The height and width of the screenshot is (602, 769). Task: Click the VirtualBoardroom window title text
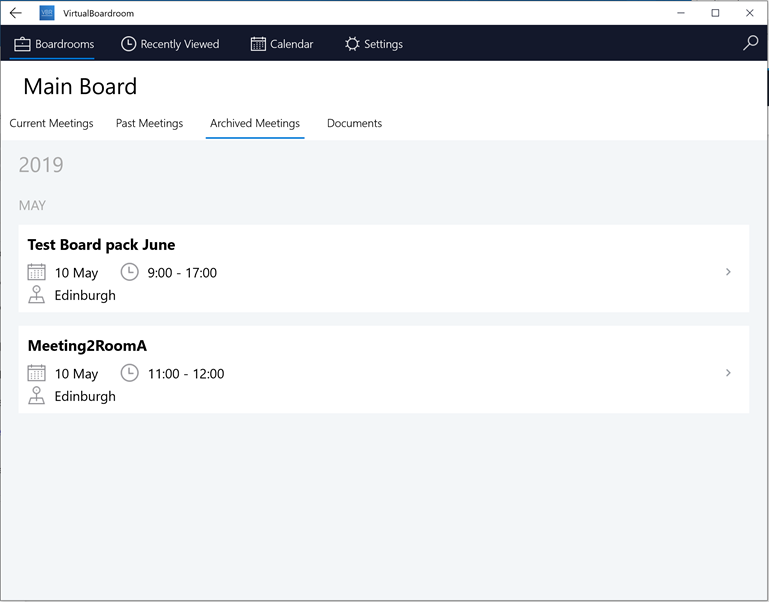point(99,13)
